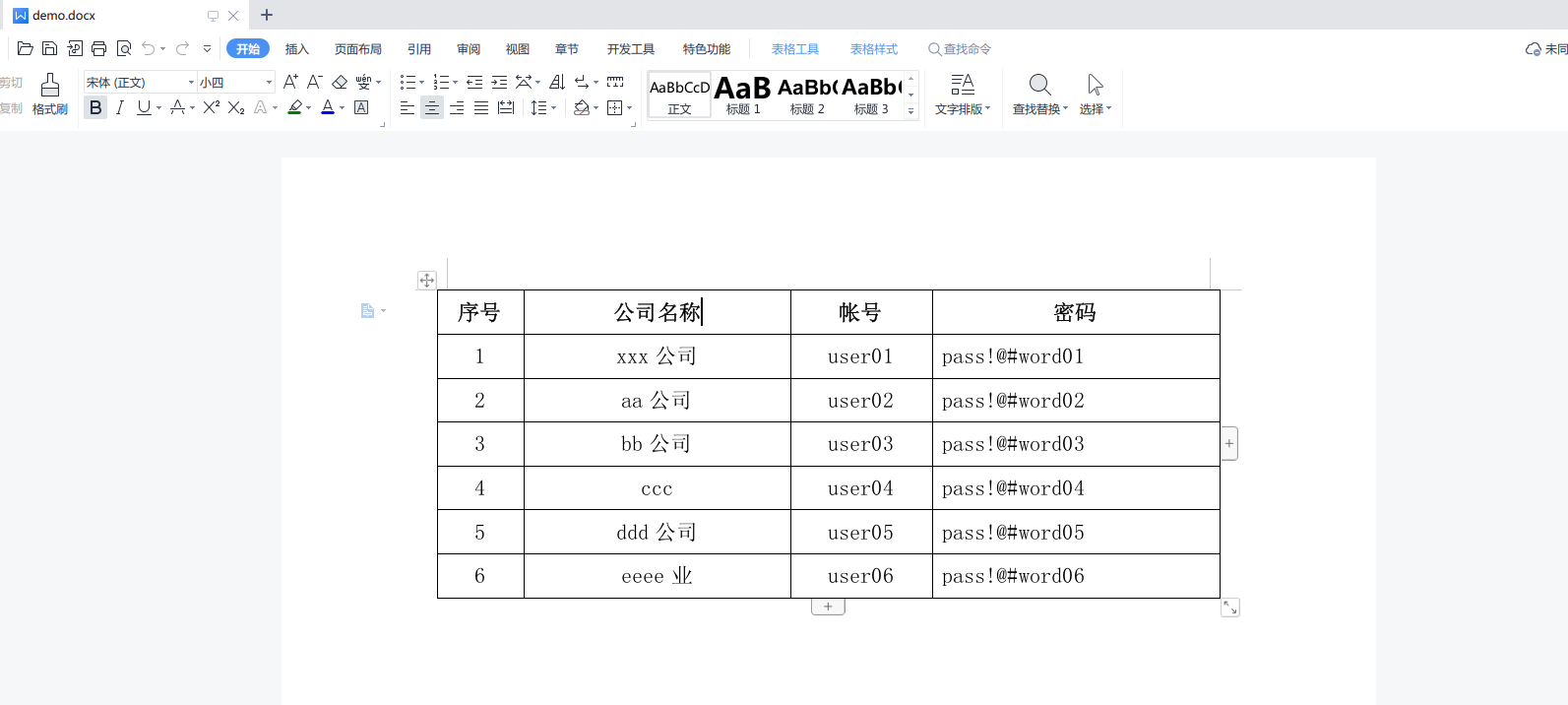This screenshot has width=1568, height=705.
Task: Click the clear formatting eraser icon
Action: [x=340, y=83]
